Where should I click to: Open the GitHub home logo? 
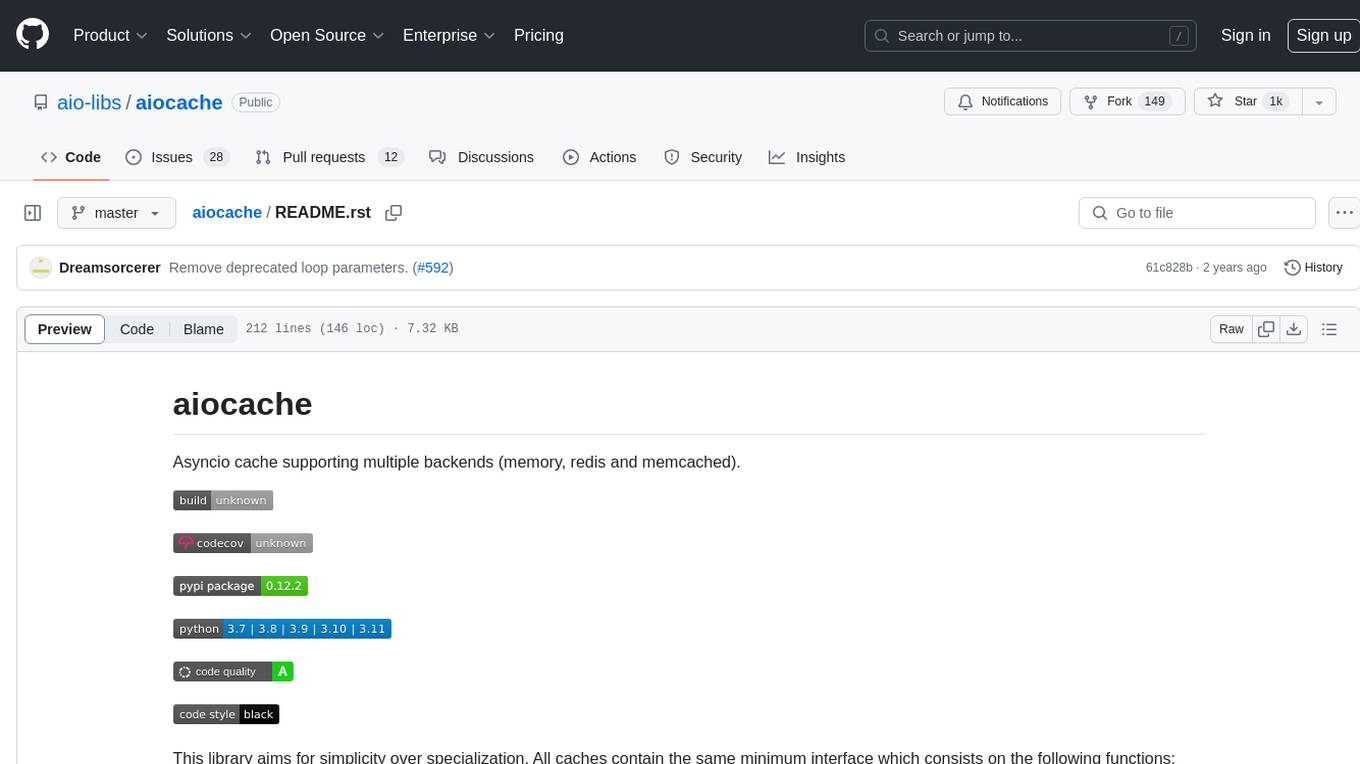(x=32, y=35)
